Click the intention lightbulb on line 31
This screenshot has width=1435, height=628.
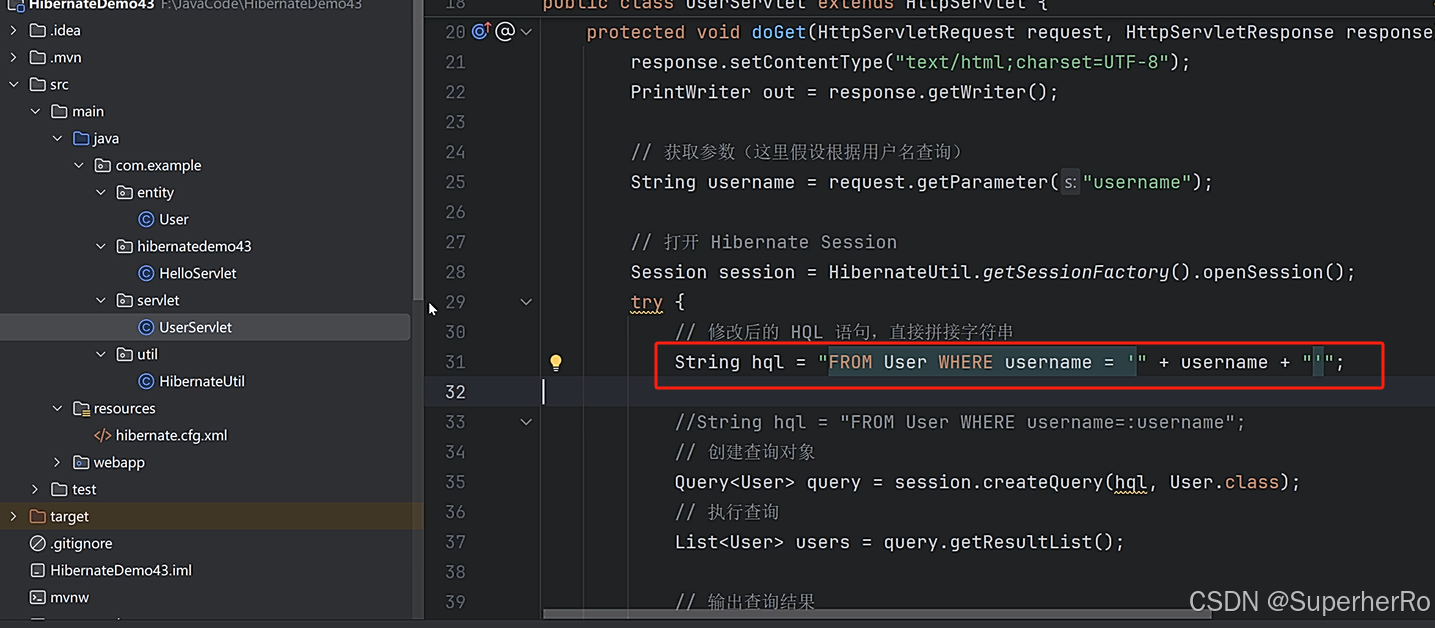556,362
